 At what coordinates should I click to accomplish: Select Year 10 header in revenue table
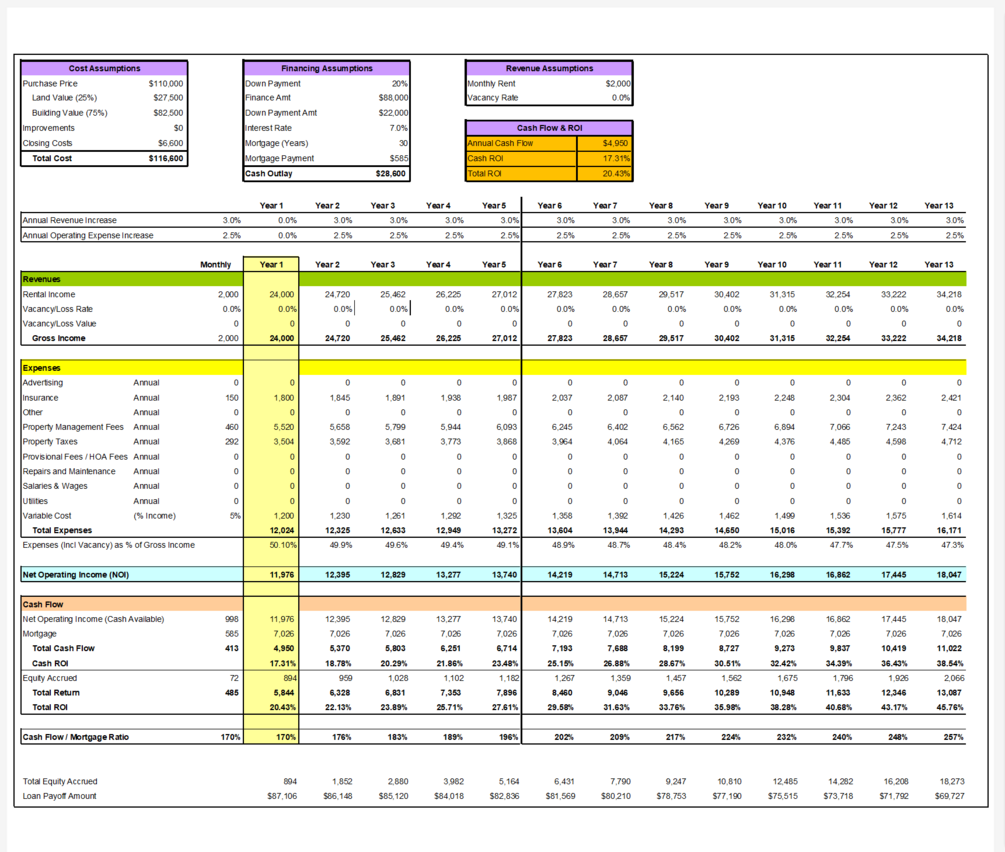click(772, 264)
